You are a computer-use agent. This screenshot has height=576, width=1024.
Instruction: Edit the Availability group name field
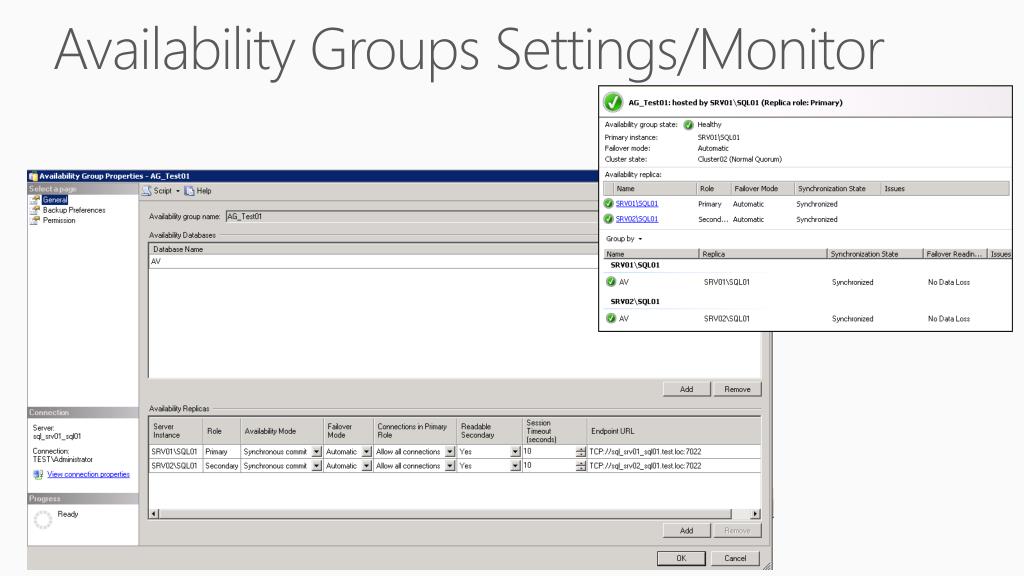tap(411, 216)
